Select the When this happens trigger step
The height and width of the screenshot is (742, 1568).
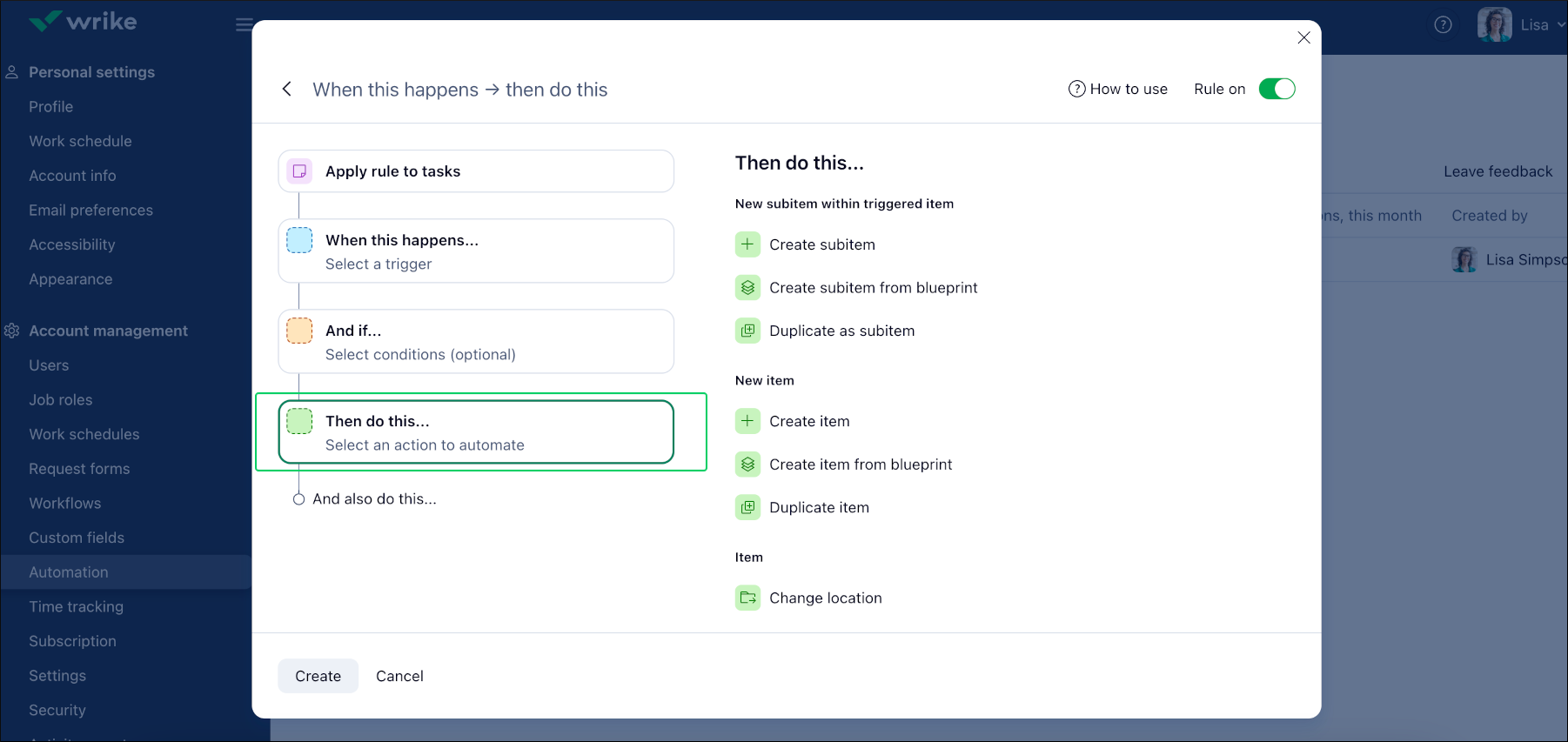tap(476, 251)
